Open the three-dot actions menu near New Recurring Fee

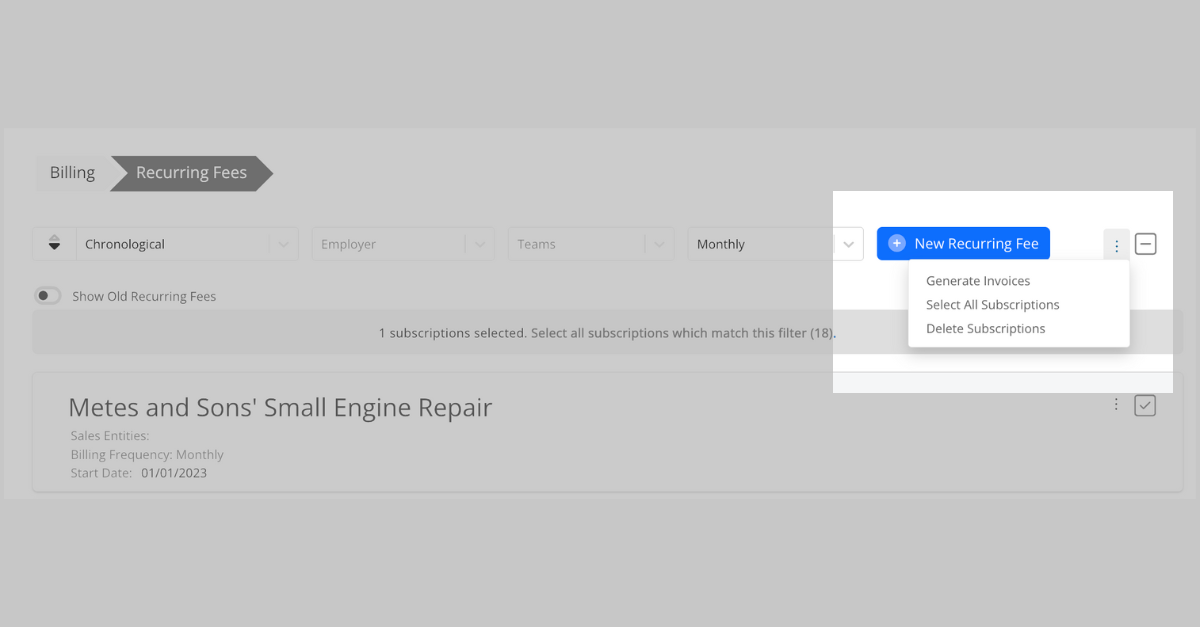tap(1116, 243)
